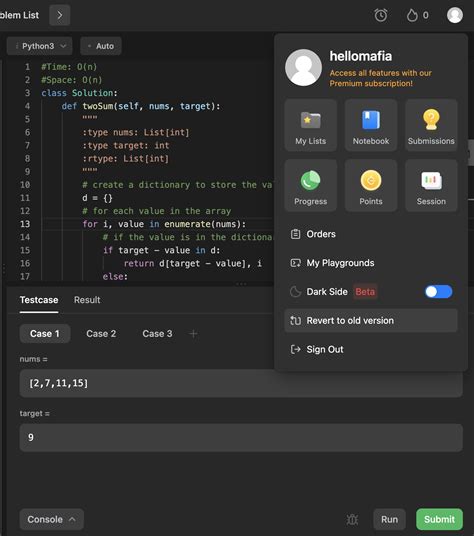Go to next problem with chevron arrow
474x536 pixels.
point(60,15)
